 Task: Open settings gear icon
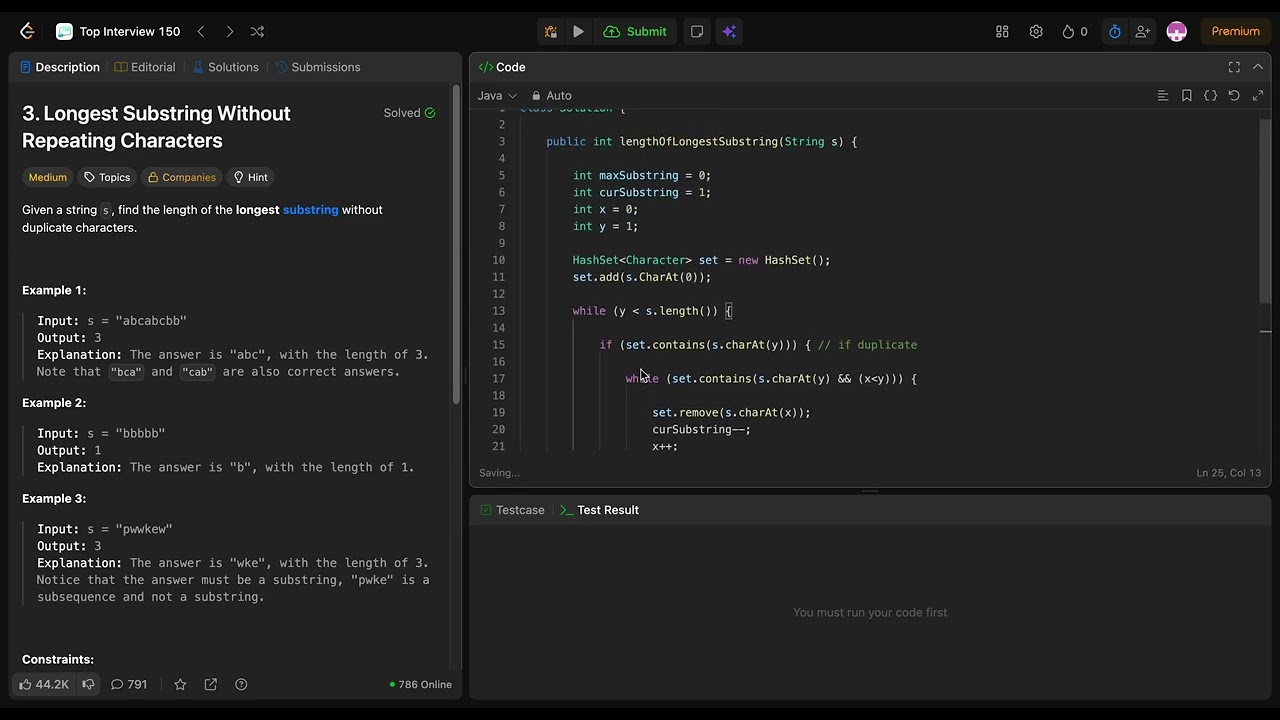[1036, 31]
